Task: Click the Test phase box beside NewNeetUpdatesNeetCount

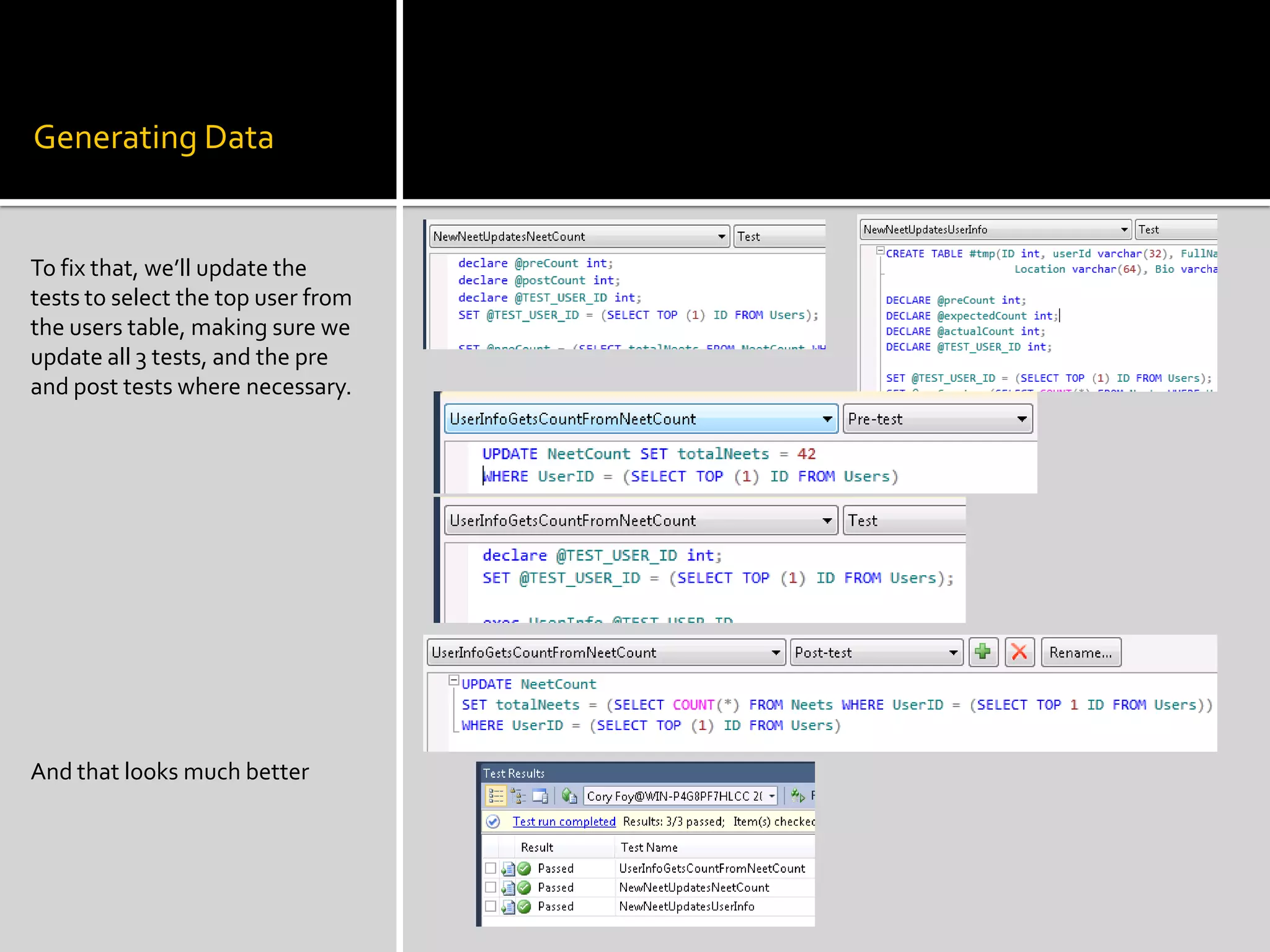Action: (x=779, y=236)
